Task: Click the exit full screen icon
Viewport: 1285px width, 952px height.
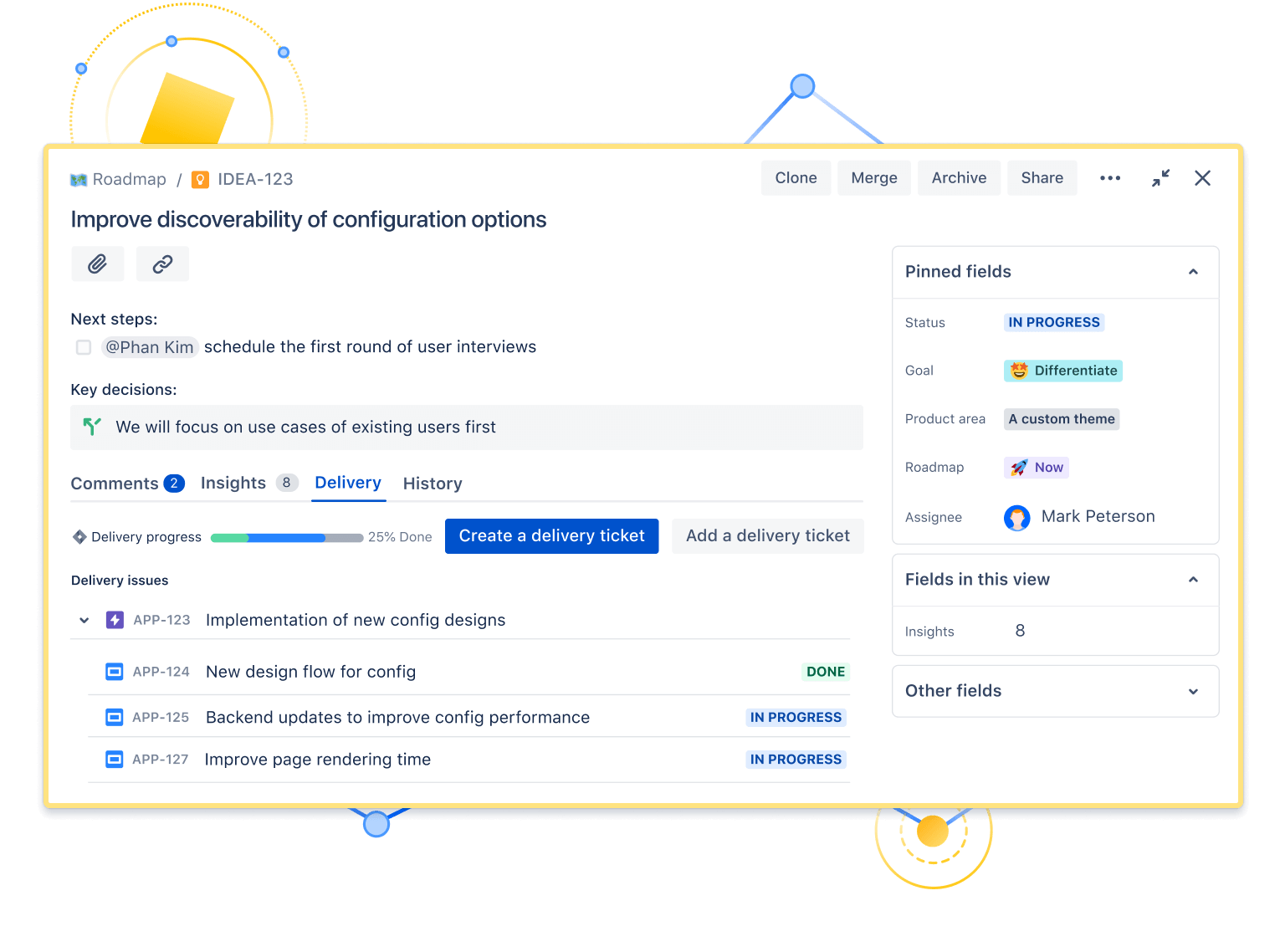Action: (x=1160, y=177)
